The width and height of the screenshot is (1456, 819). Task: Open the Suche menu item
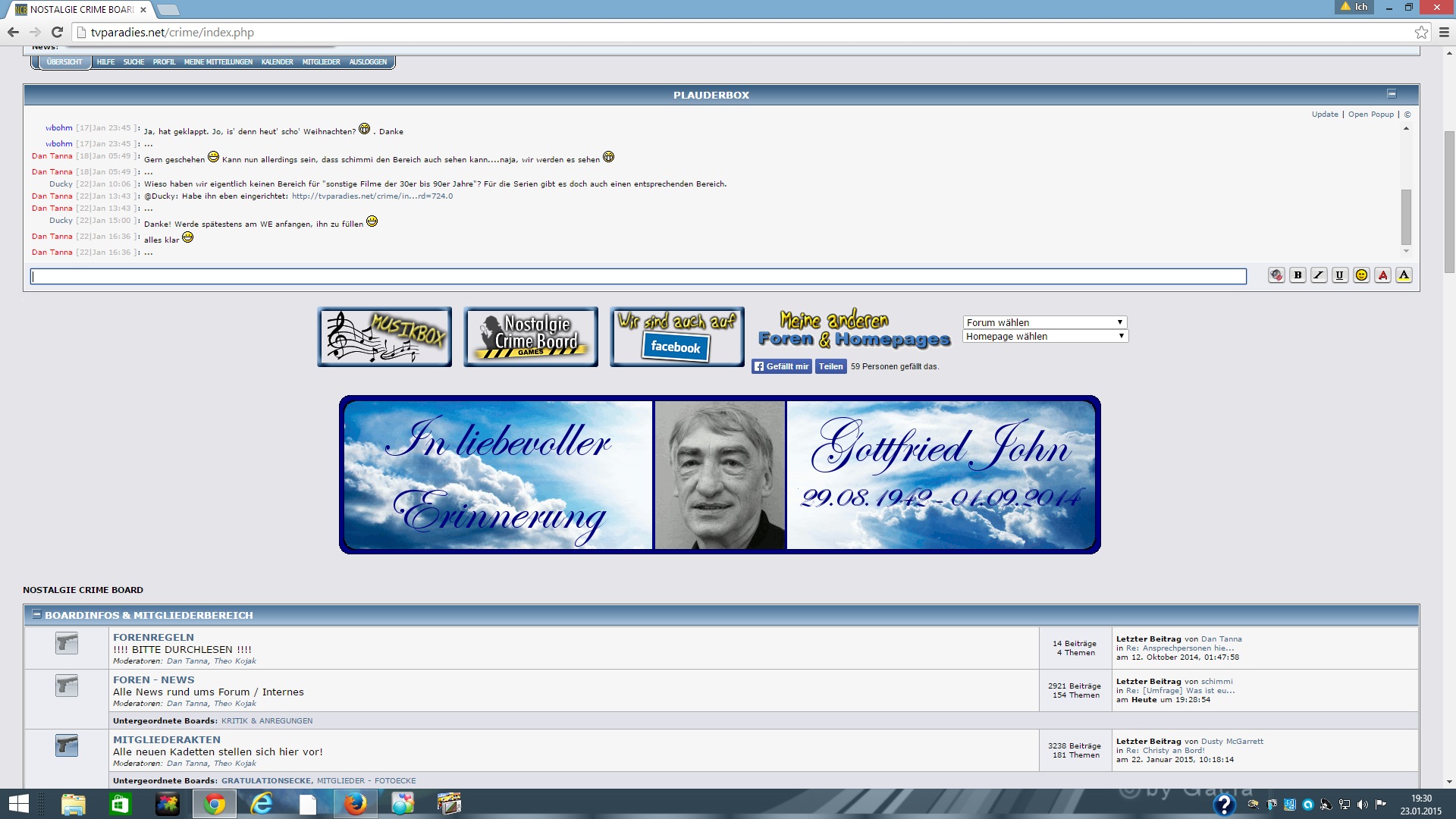point(133,62)
